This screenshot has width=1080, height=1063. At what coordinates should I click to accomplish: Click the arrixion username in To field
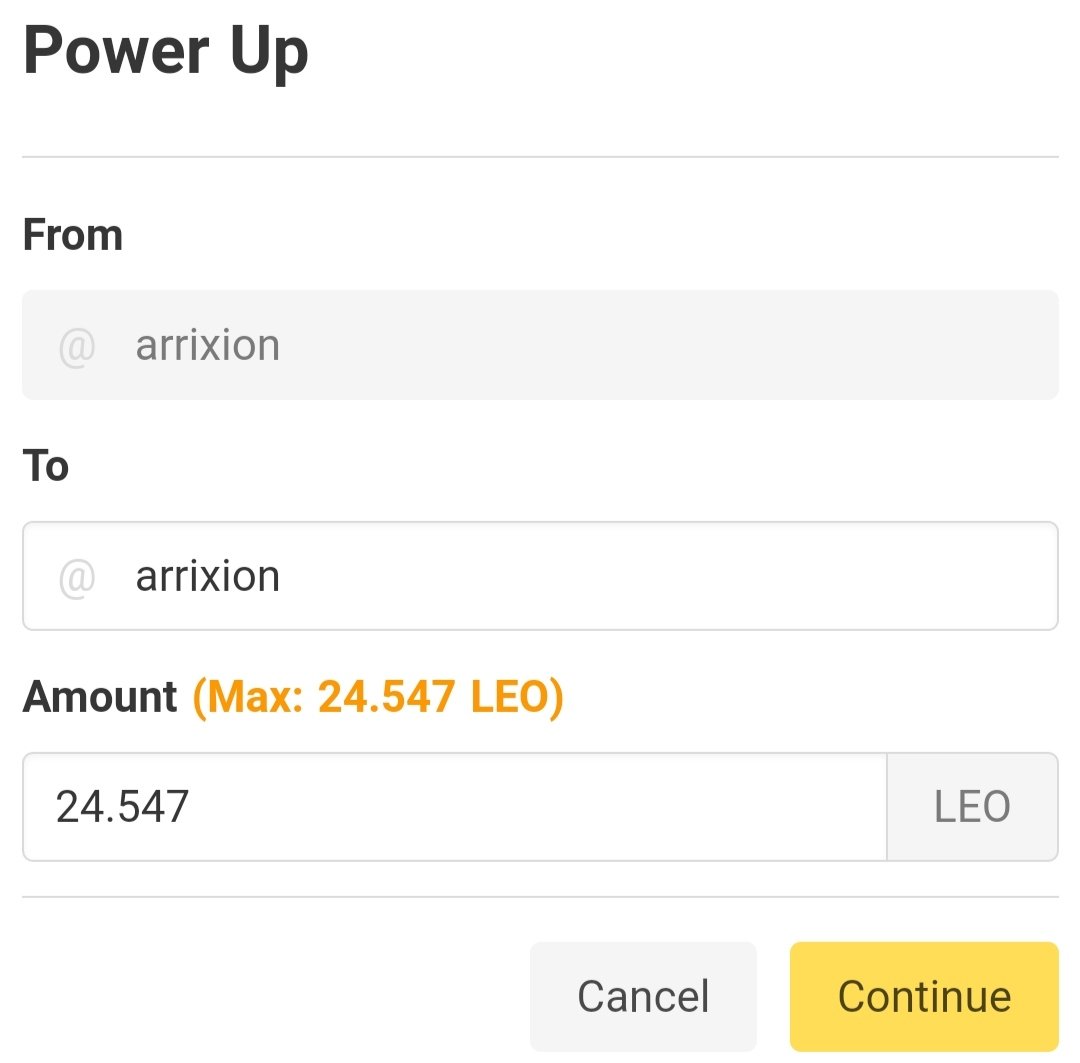[208, 577]
